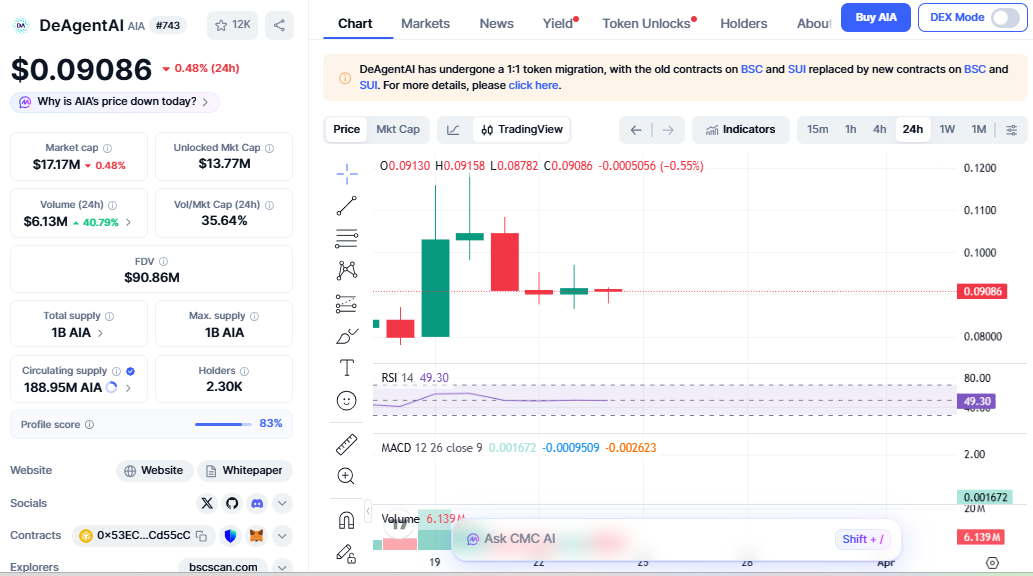Open the Markets tab
The image size is (1033, 576).
[425, 23]
